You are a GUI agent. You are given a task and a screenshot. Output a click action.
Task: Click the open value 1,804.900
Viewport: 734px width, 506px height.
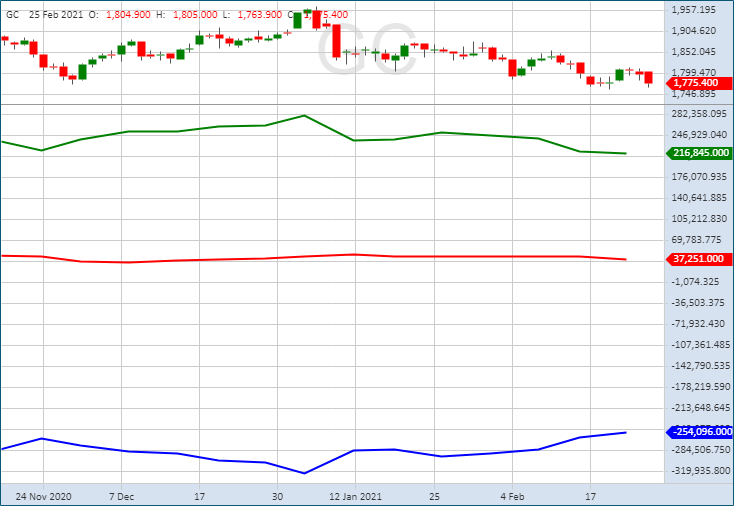click(128, 15)
